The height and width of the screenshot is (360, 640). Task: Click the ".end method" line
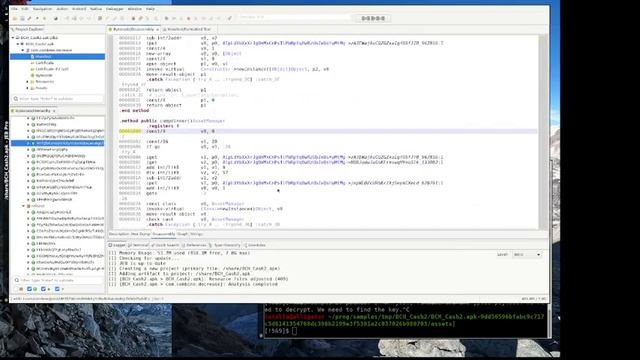pos(134,111)
